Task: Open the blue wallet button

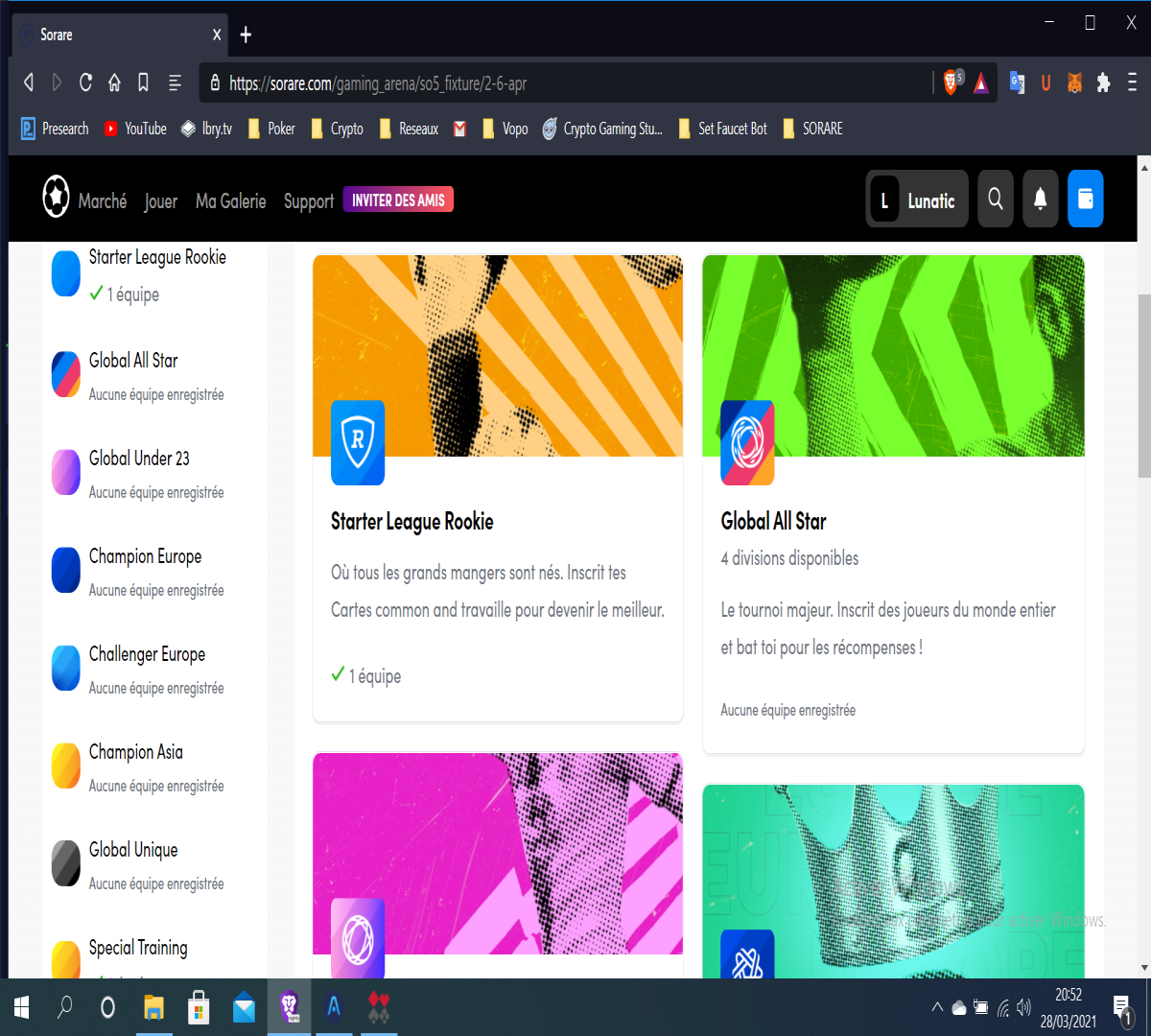Action: 1086,199
